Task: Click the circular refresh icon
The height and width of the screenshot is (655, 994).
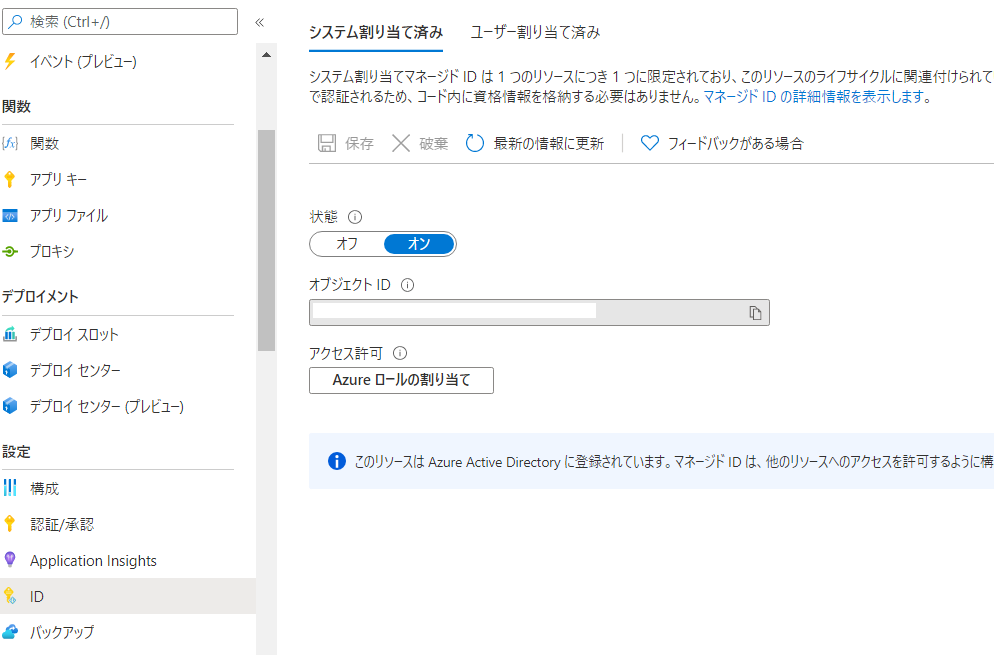Action: (475, 143)
